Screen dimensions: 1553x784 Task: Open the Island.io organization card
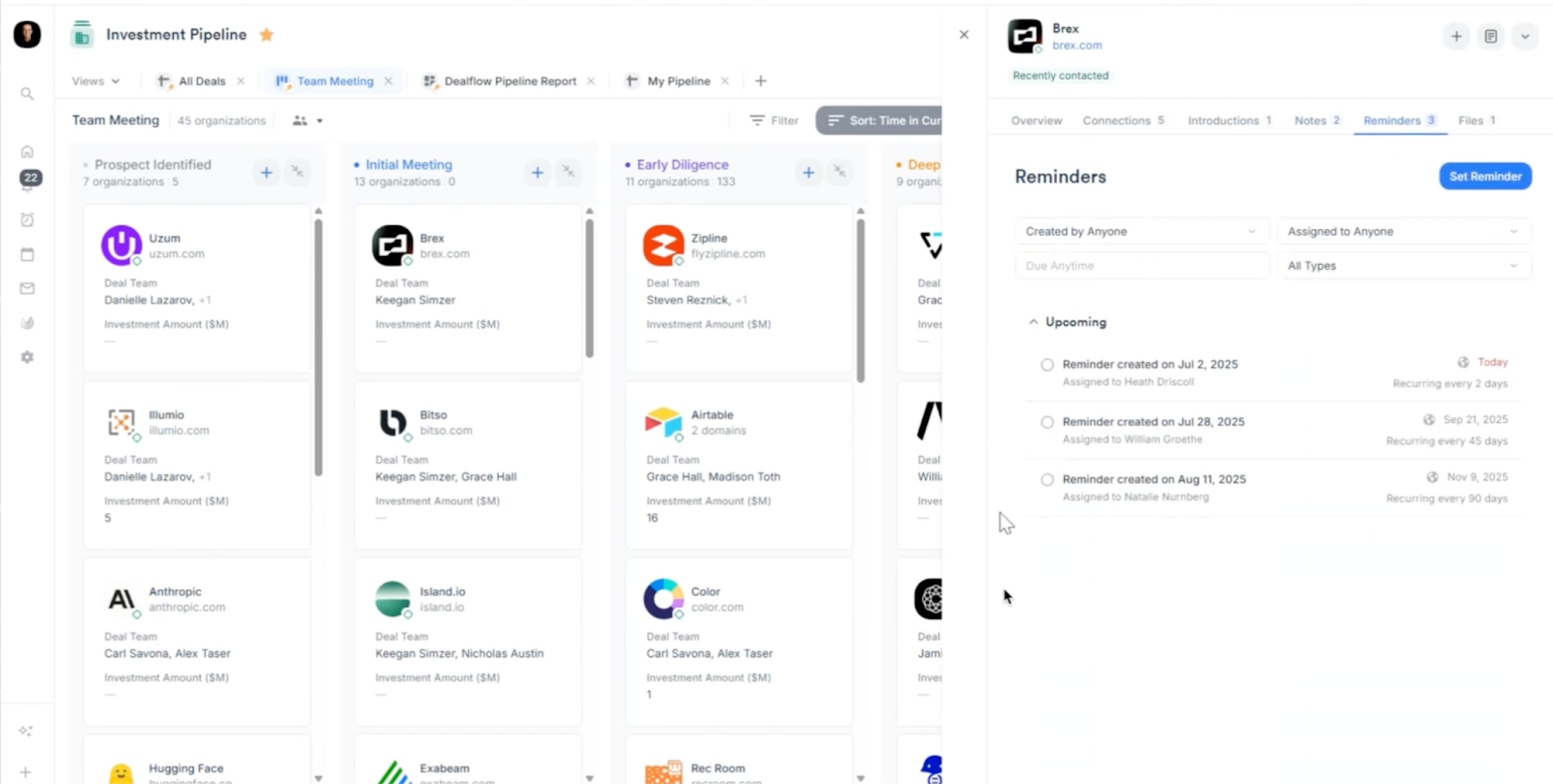click(468, 641)
